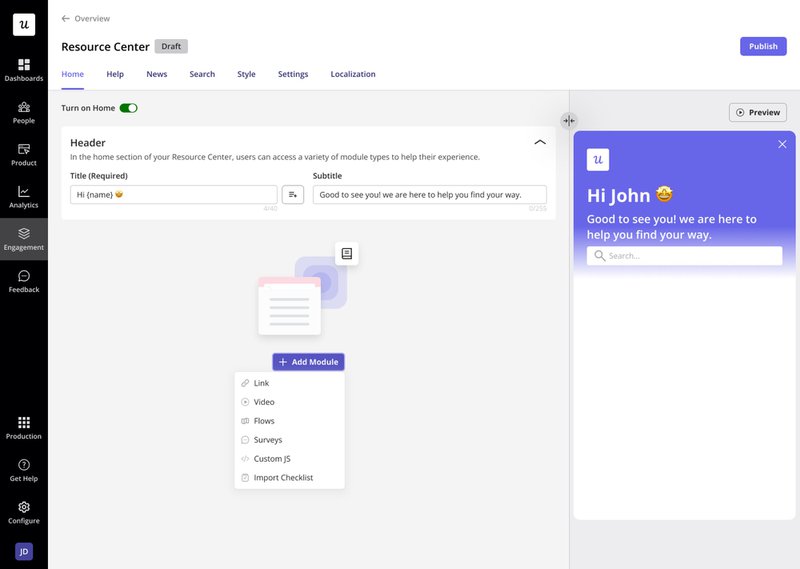Screen dimensions: 800x569
Task: Open the Settings tab
Action: pos(293,74)
